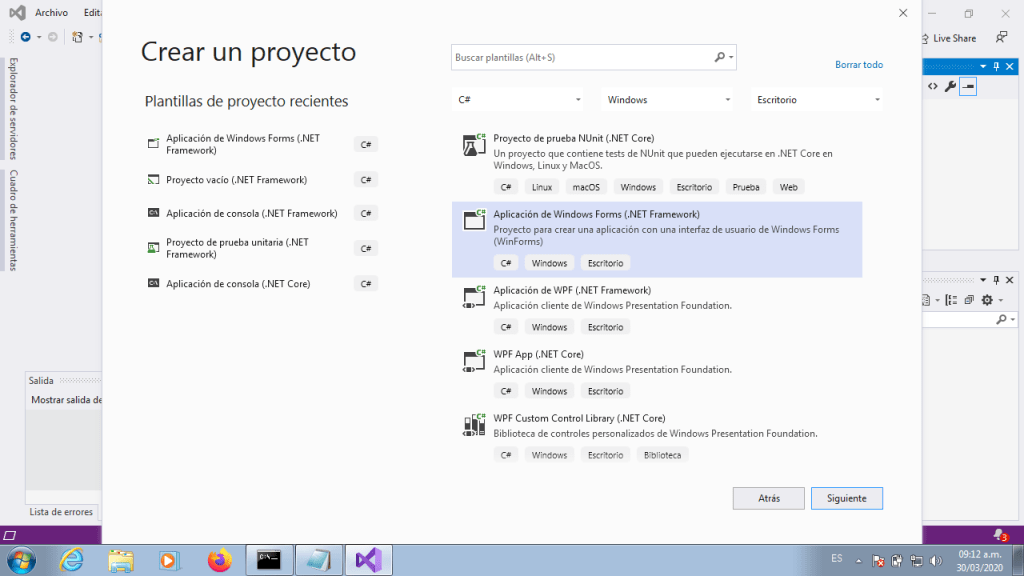Viewport: 1024px width, 576px height.
Task: Select the NUnit test project template icon
Action: click(x=474, y=145)
